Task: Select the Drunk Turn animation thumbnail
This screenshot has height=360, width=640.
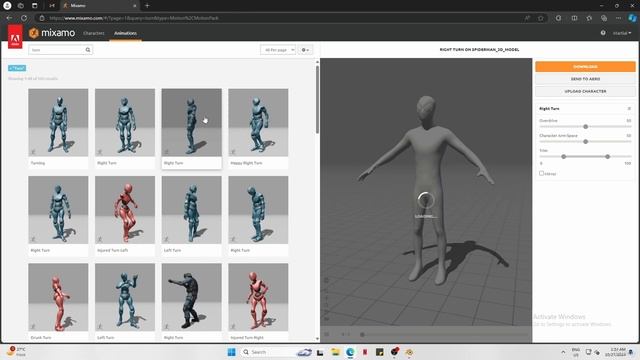Action: pos(58,297)
